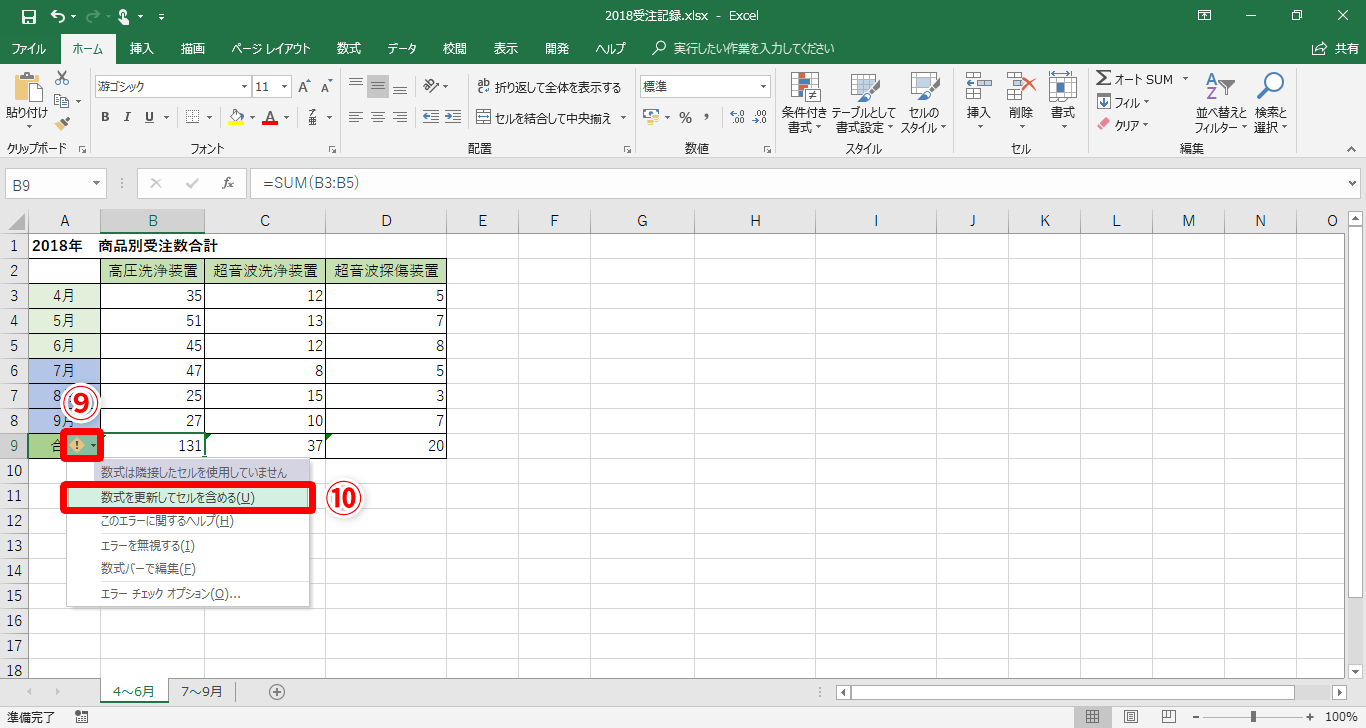1366x728 pixels.
Task: Apply percent style format
Action: click(685, 117)
